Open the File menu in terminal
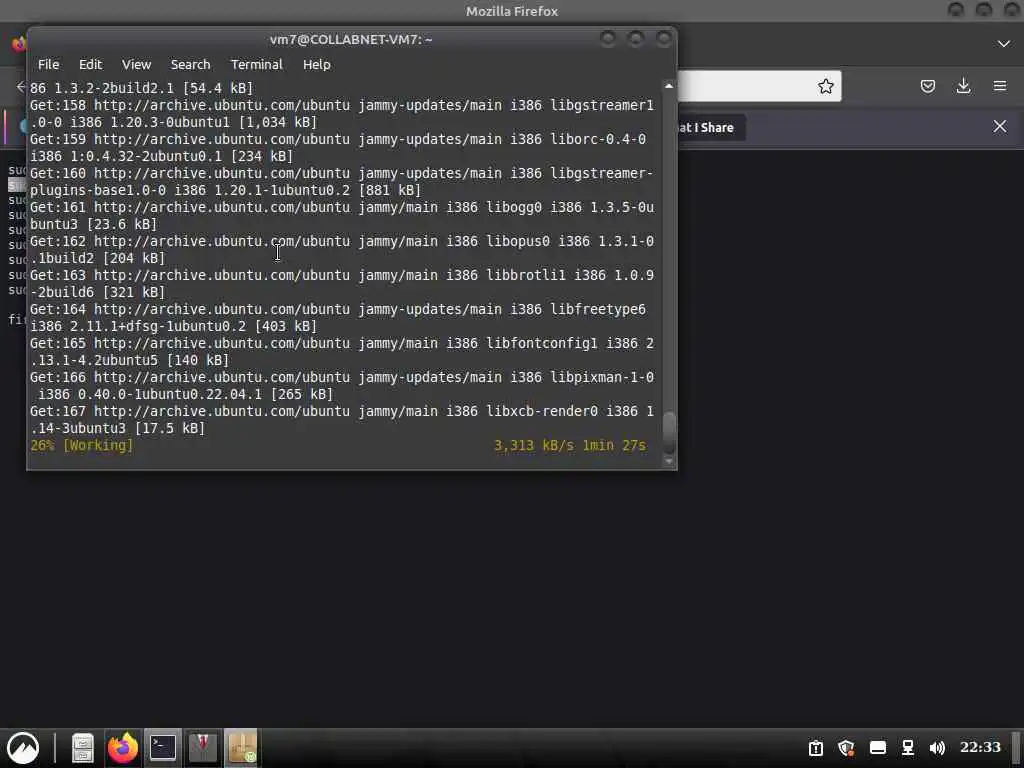1024x768 pixels. (x=48, y=65)
